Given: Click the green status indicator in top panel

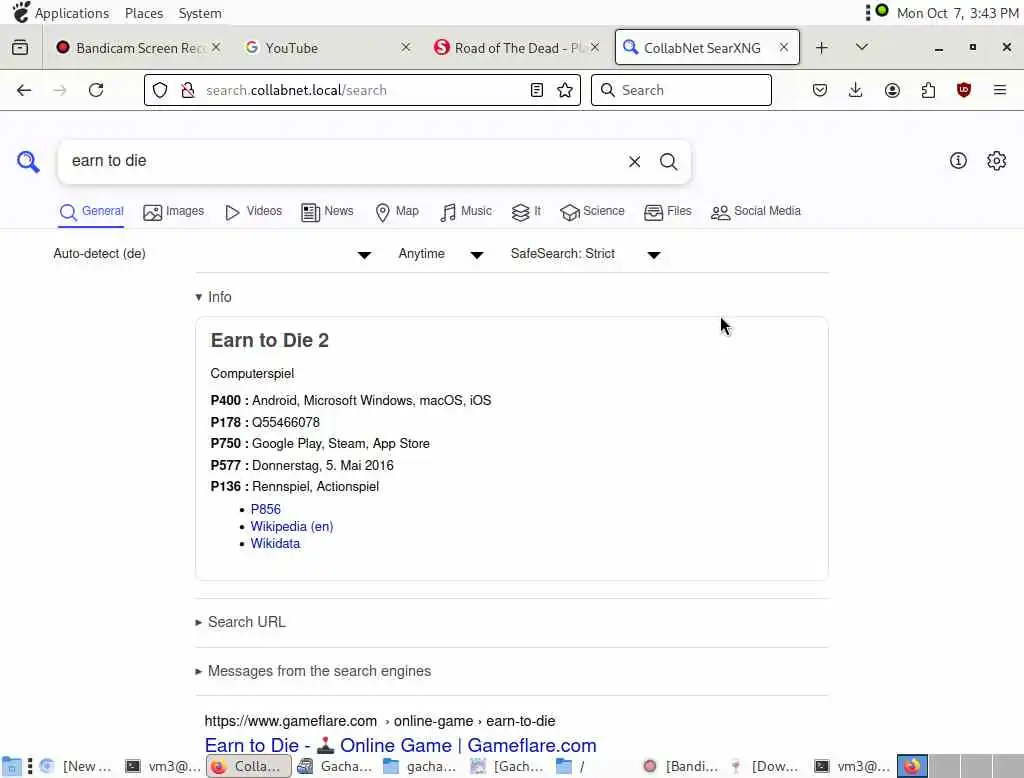Looking at the screenshot, I should (882, 10).
